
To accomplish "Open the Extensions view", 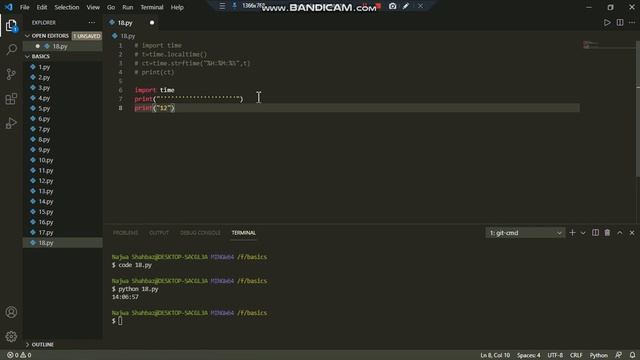I will pos(11,98).
